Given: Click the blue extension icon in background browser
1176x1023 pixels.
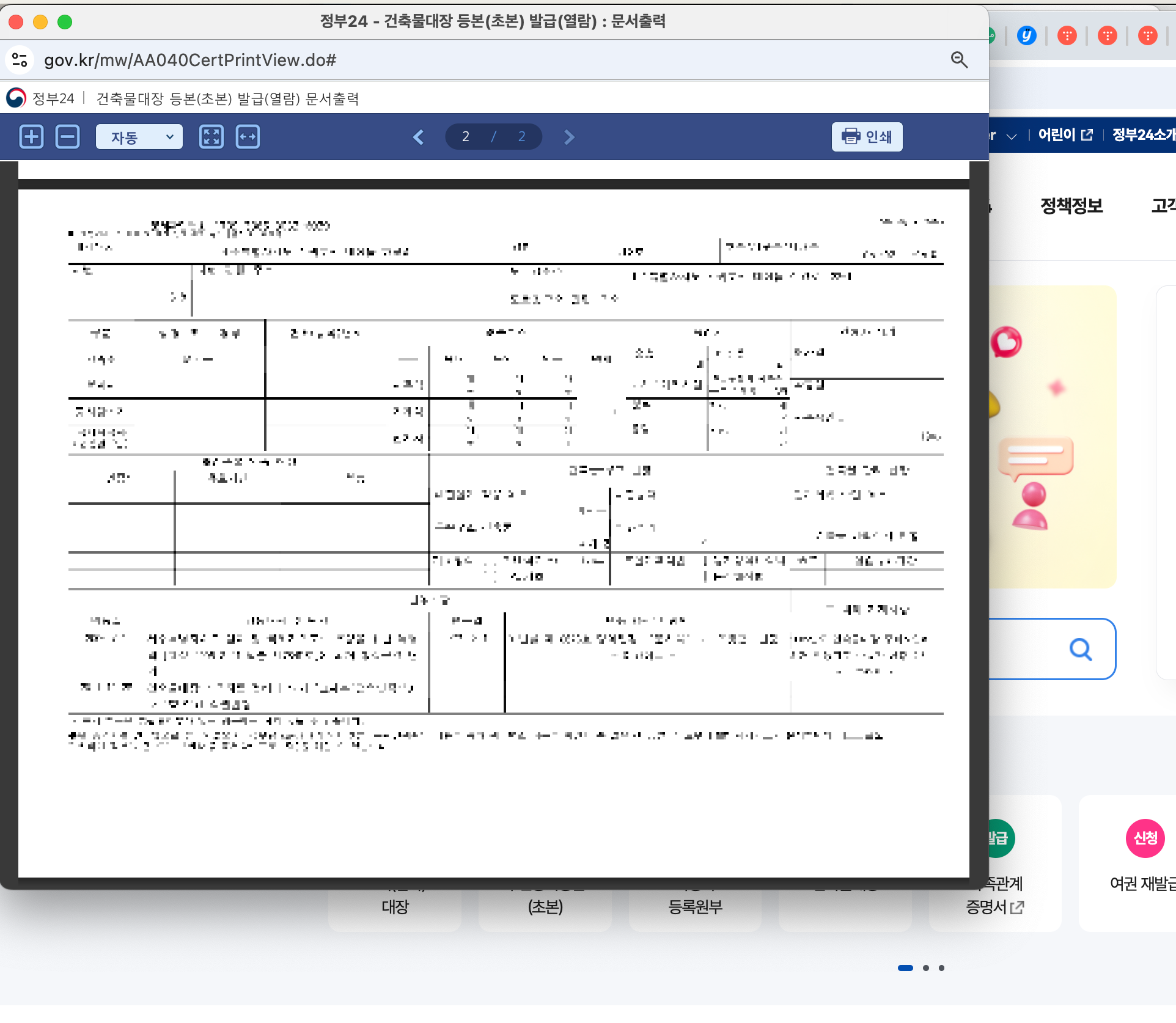Looking at the screenshot, I should (x=1027, y=35).
